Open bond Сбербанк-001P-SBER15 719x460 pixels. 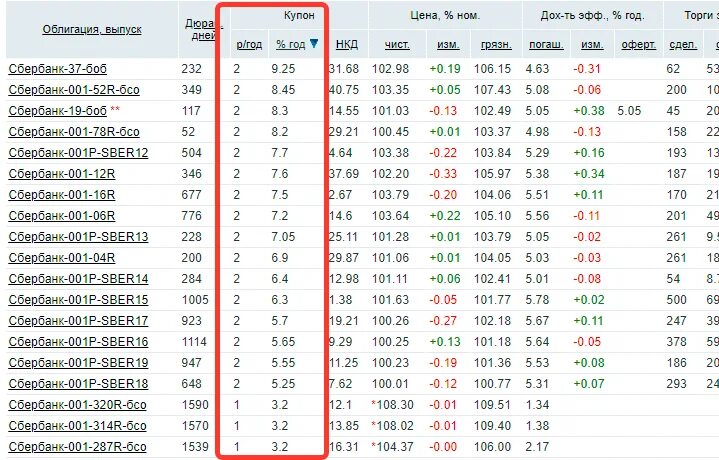78,300
